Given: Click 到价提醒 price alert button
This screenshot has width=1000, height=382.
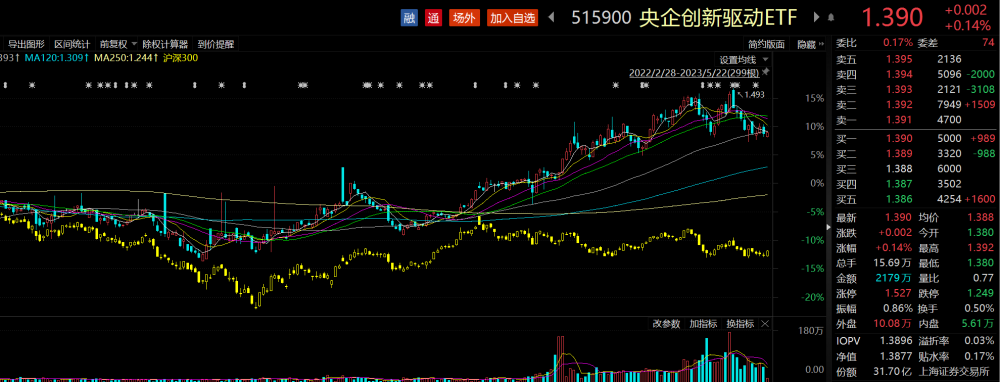Looking at the screenshot, I should pos(216,45).
